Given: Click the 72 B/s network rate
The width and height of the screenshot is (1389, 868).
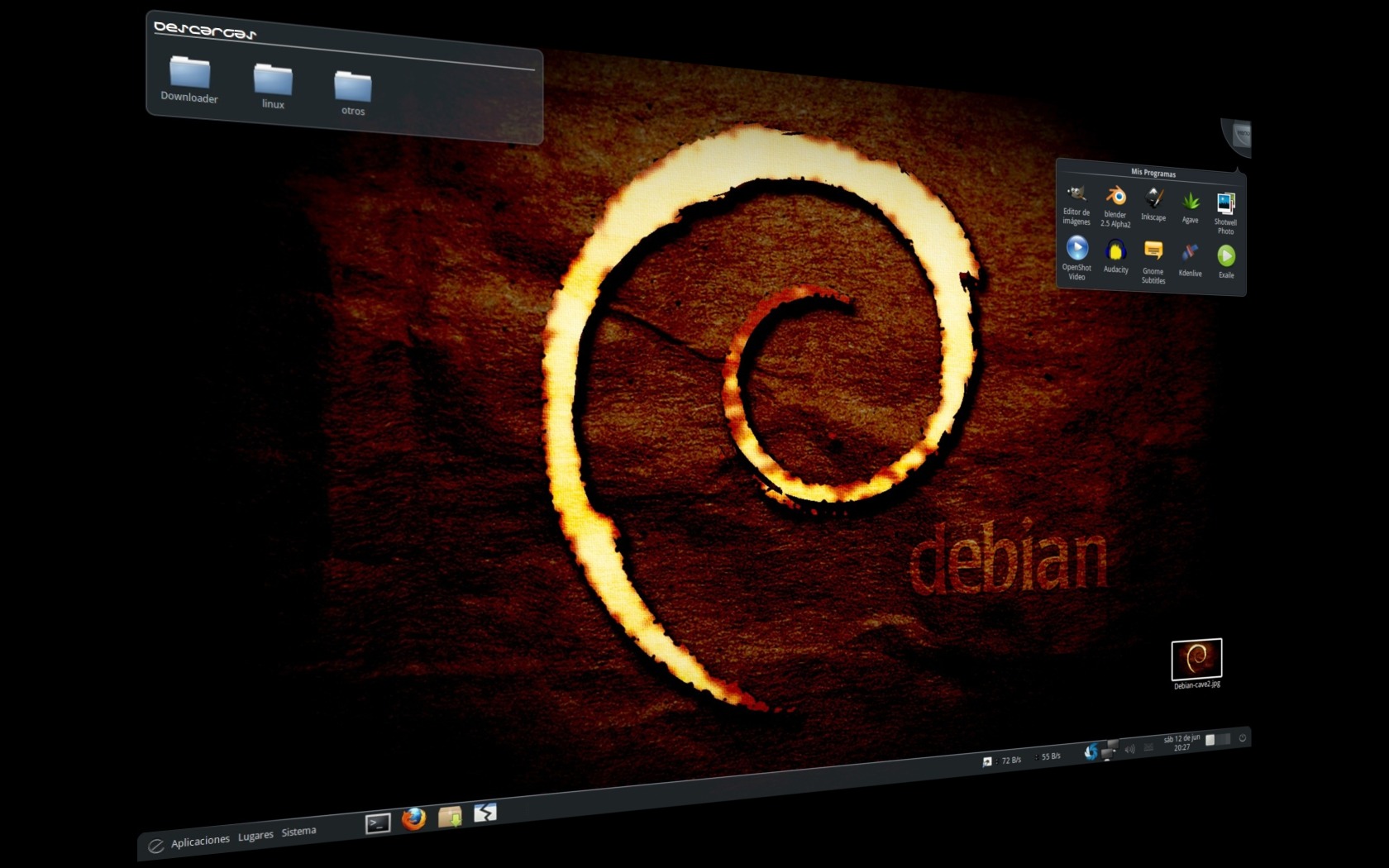Looking at the screenshot, I should (x=1011, y=760).
